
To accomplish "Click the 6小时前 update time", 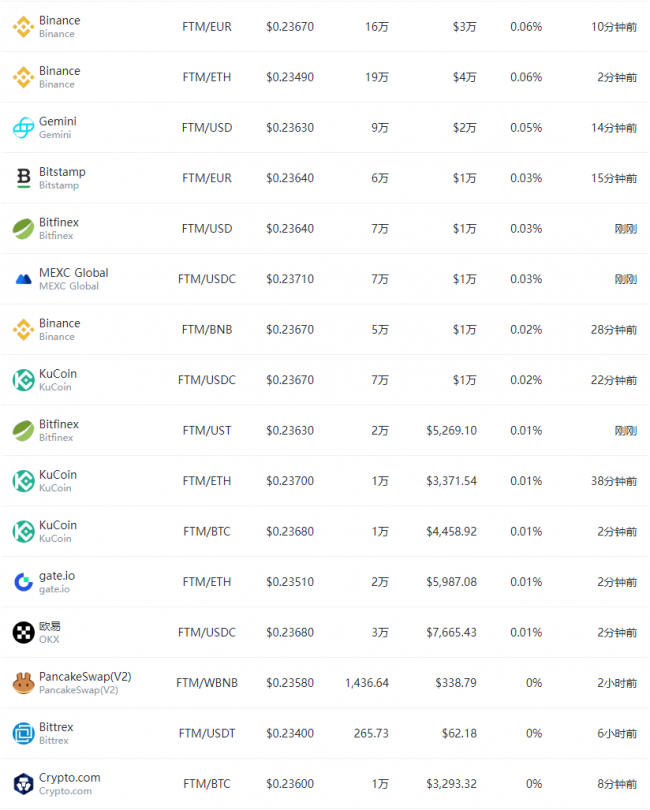I will (617, 734).
